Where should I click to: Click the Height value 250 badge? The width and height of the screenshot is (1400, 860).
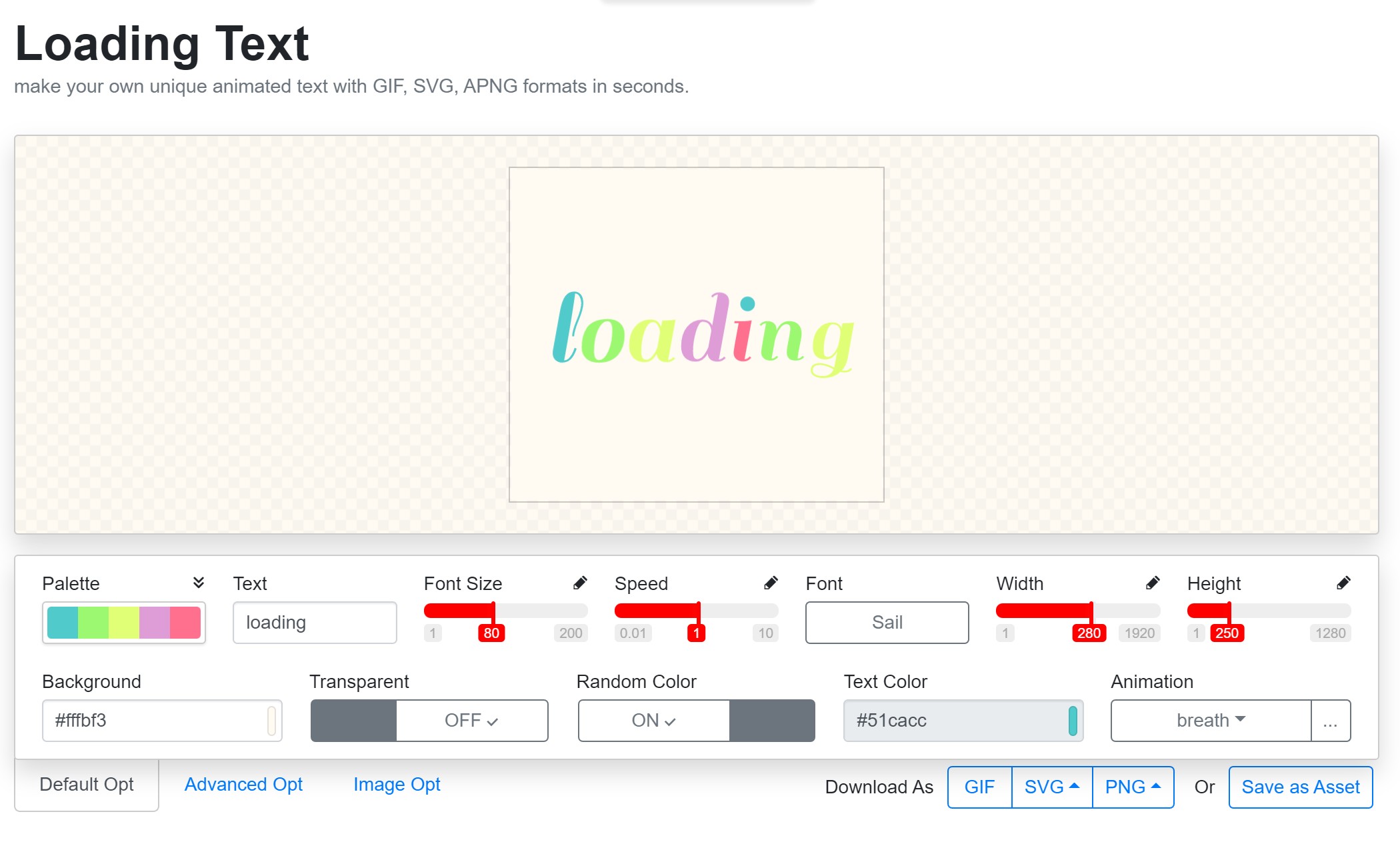coord(1227,633)
